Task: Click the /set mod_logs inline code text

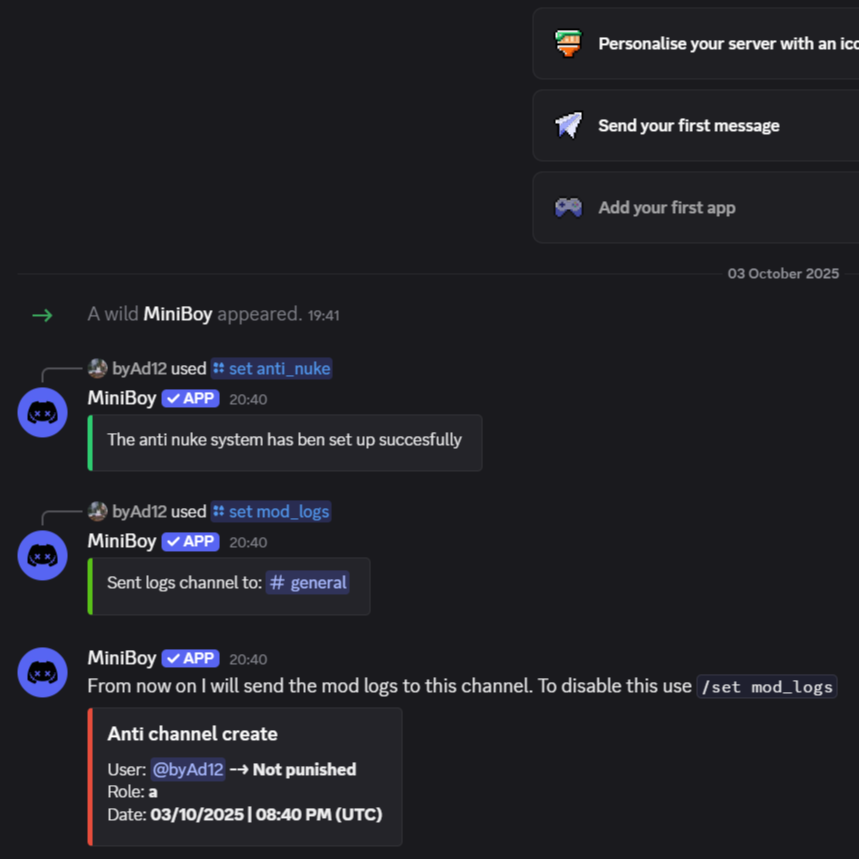Action: [766, 686]
